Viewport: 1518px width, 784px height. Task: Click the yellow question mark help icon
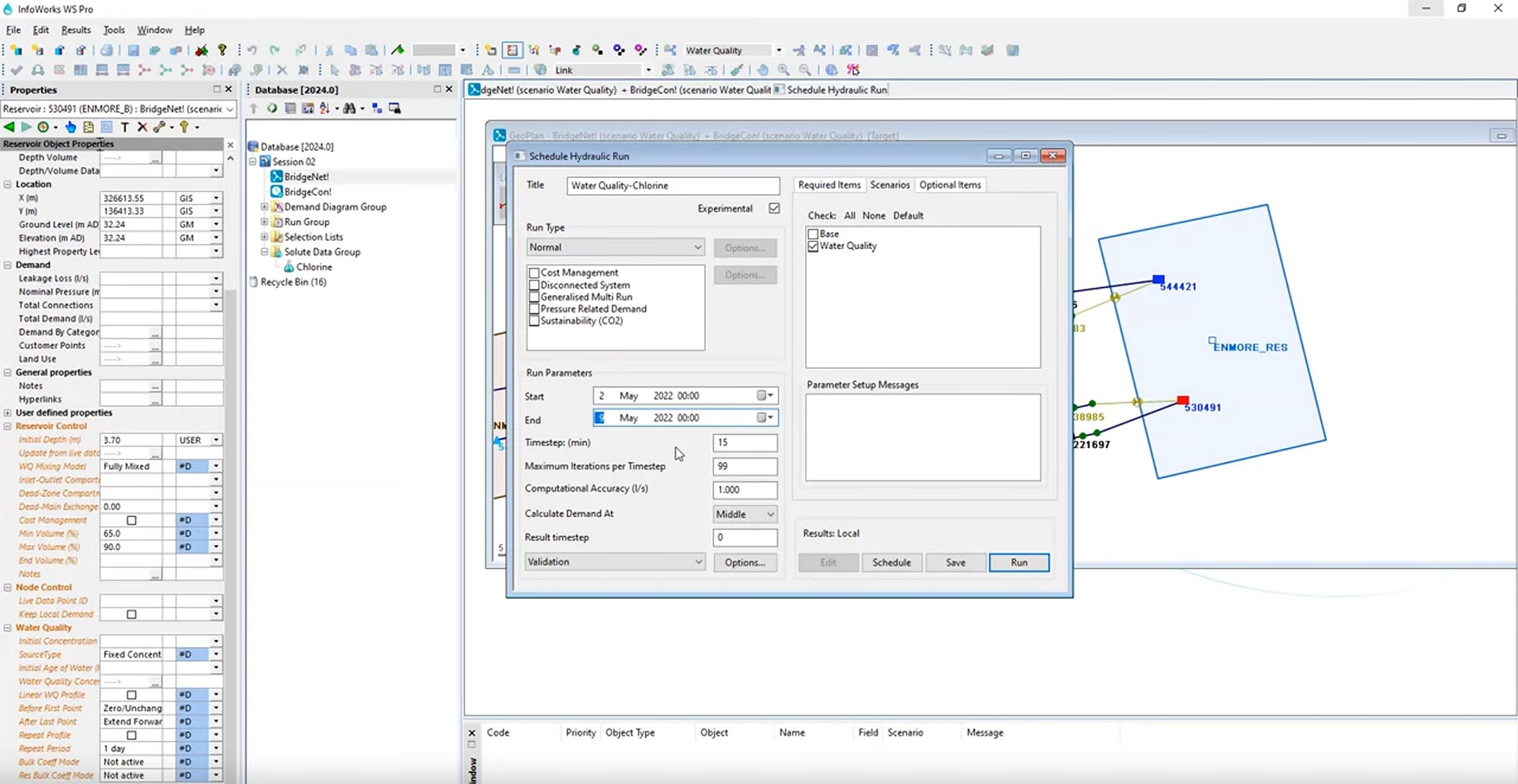click(x=222, y=50)
